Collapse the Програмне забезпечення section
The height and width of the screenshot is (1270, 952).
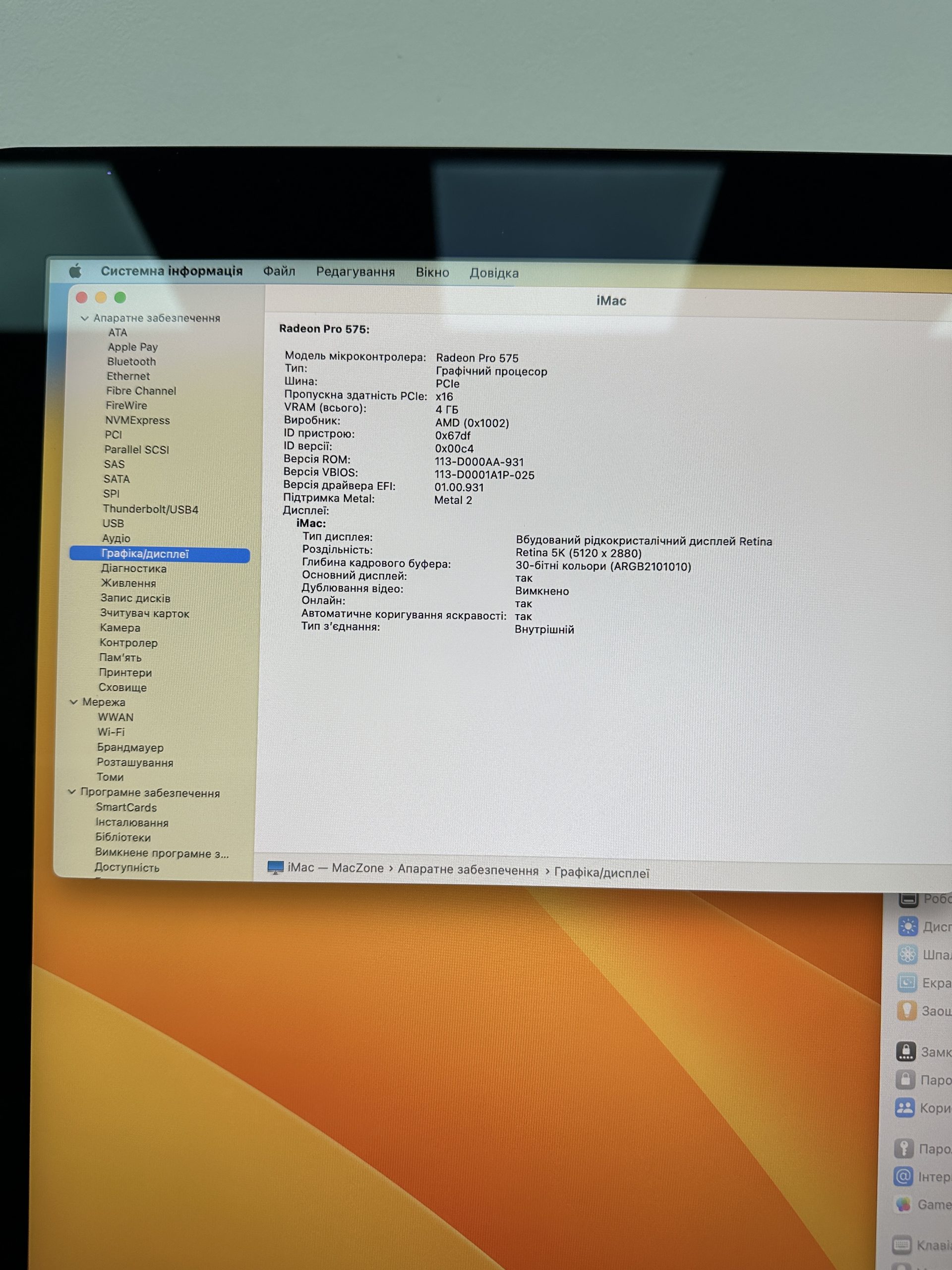point(72,792)
